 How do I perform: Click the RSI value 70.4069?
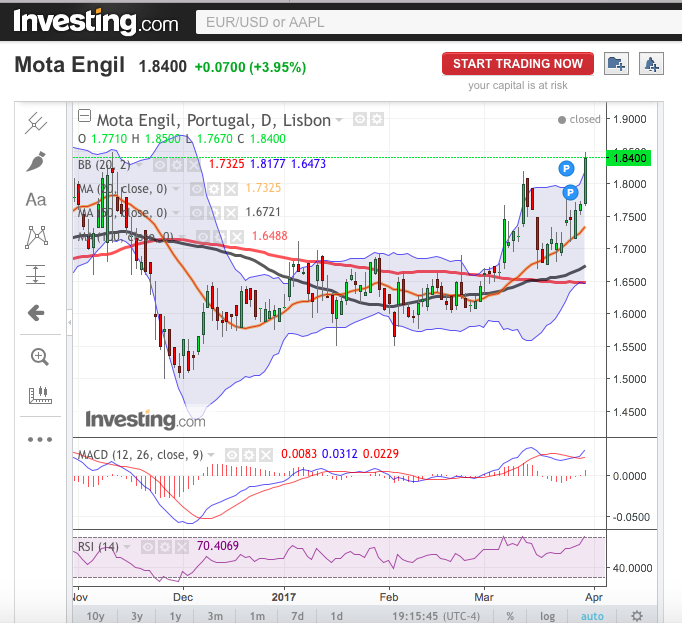click(217, 546)
